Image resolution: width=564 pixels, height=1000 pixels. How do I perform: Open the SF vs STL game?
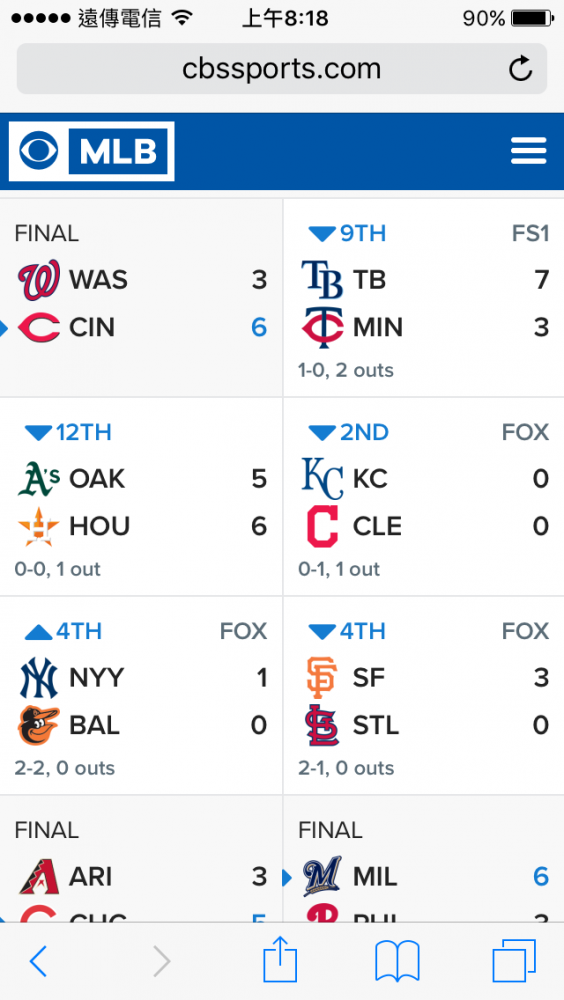(x=424, y=696)
